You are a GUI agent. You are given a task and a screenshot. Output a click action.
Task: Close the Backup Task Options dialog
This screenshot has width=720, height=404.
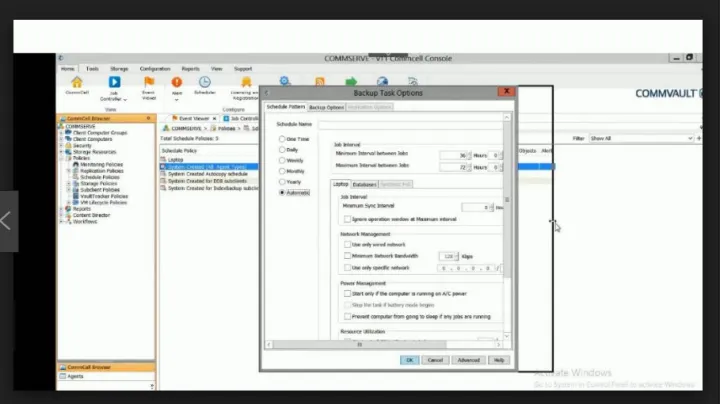click(508, 93)
